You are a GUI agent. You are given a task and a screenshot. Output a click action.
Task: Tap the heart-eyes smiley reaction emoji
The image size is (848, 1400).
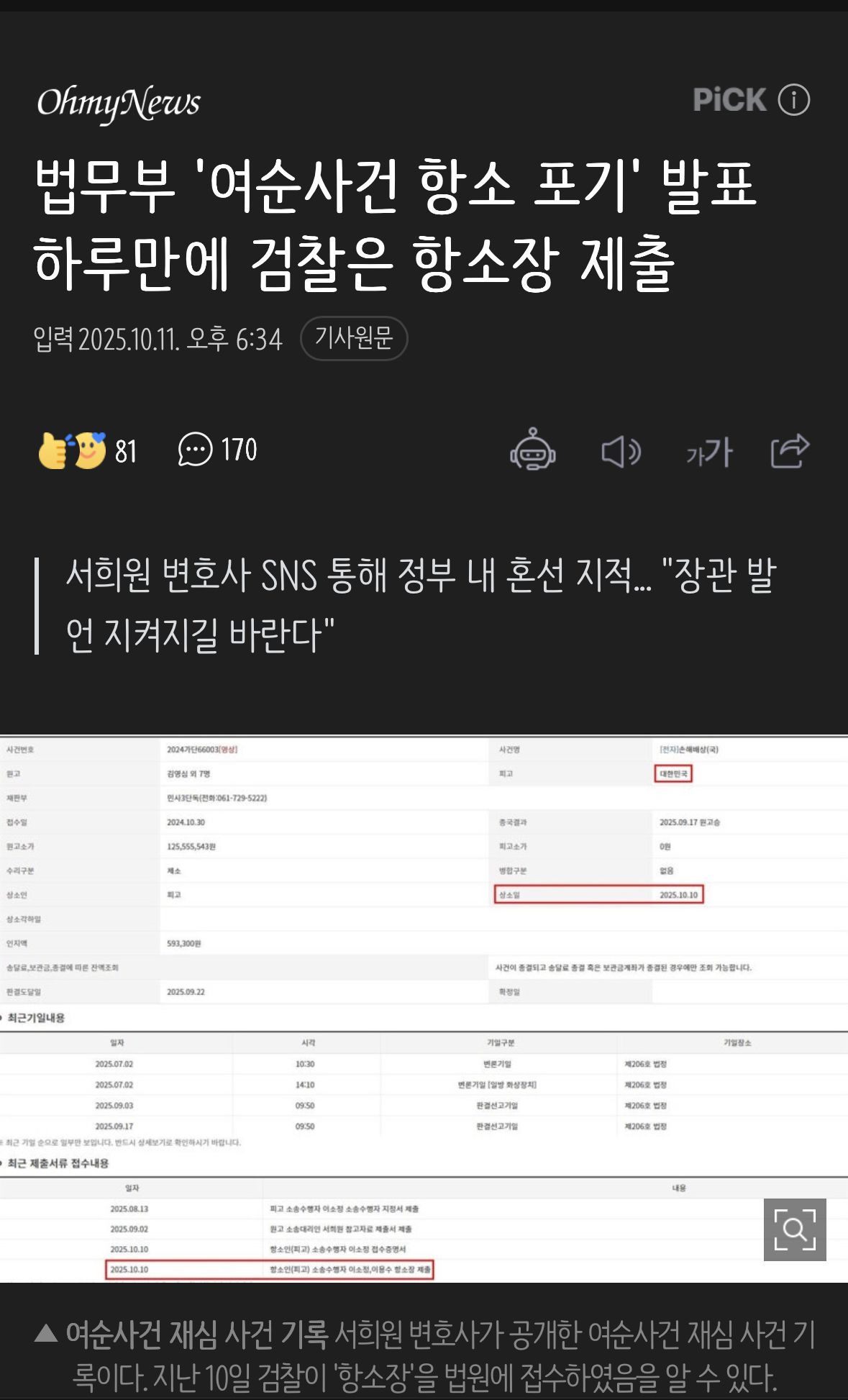pyautogui.click(x=88, y=450)
